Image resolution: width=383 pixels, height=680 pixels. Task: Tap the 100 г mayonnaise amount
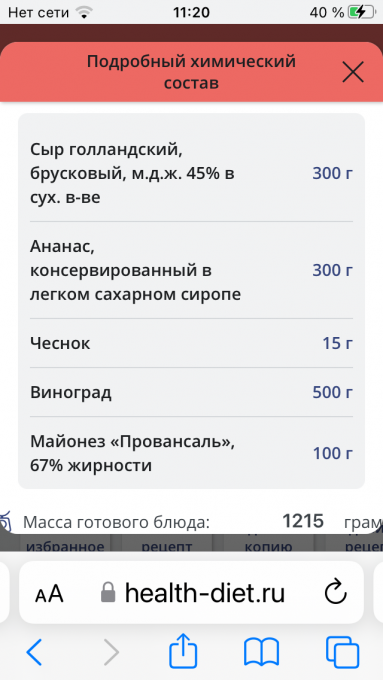click(333, 454)
